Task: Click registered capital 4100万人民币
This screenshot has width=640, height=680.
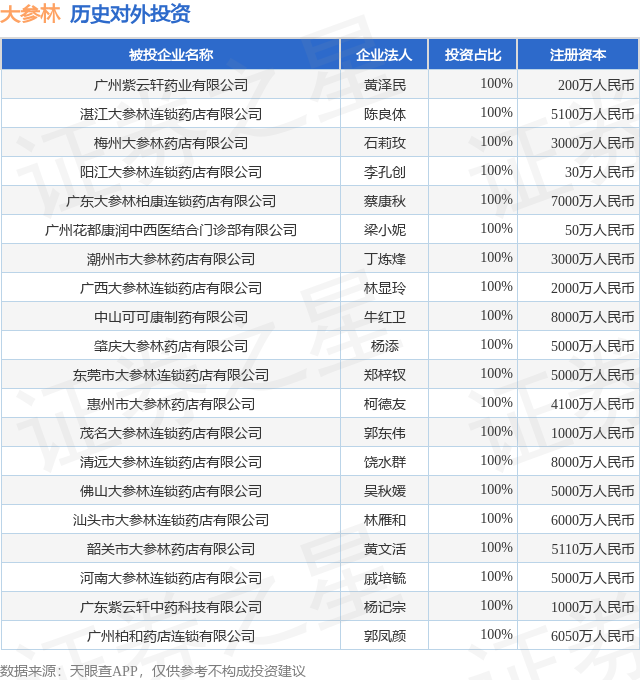Action: [592, 404]
